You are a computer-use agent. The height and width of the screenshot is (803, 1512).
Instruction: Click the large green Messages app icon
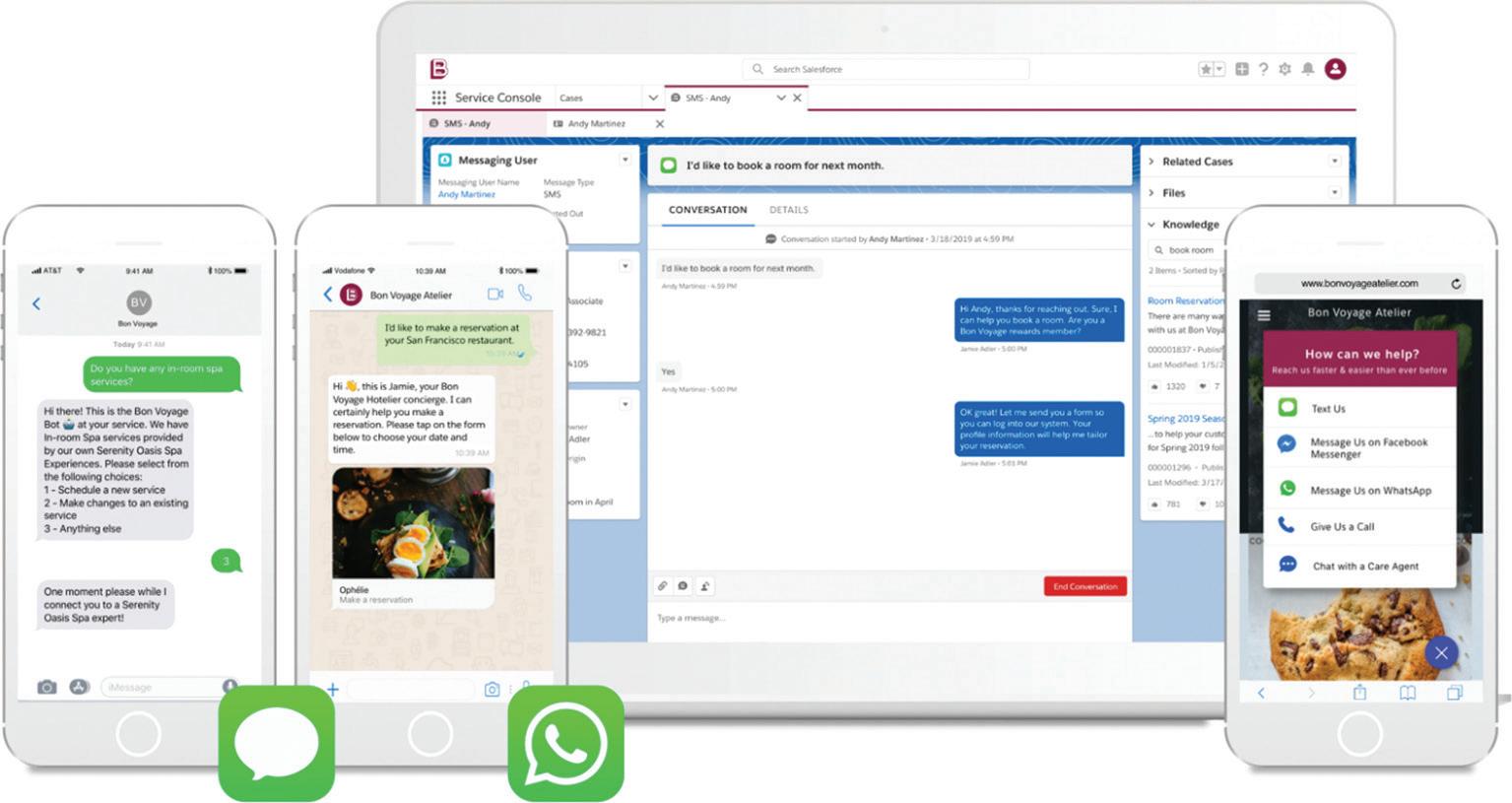[277, 743]
